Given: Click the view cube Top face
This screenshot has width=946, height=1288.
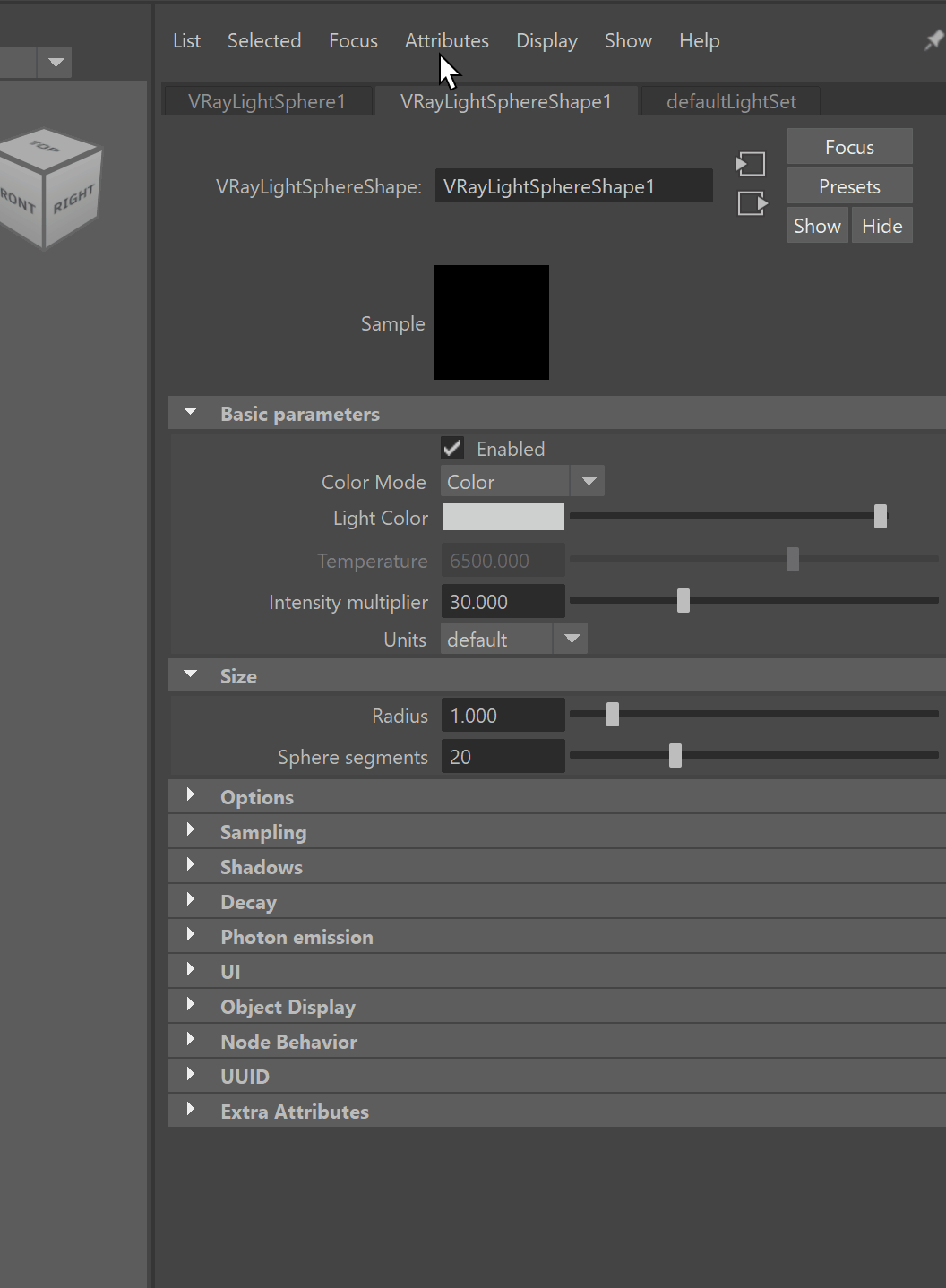Looking at the screenshot, I should pyautogui.click(x=45, y=146).
